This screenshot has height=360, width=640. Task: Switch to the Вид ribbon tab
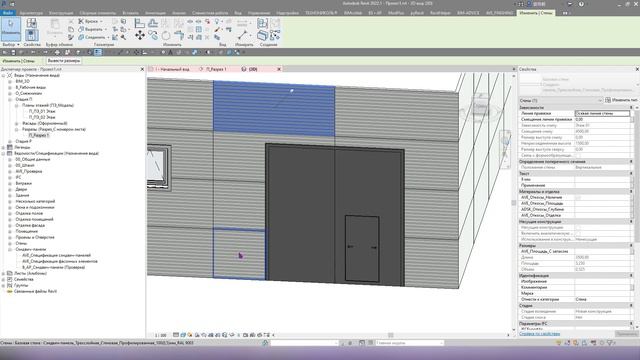click(x=238, y=13)
